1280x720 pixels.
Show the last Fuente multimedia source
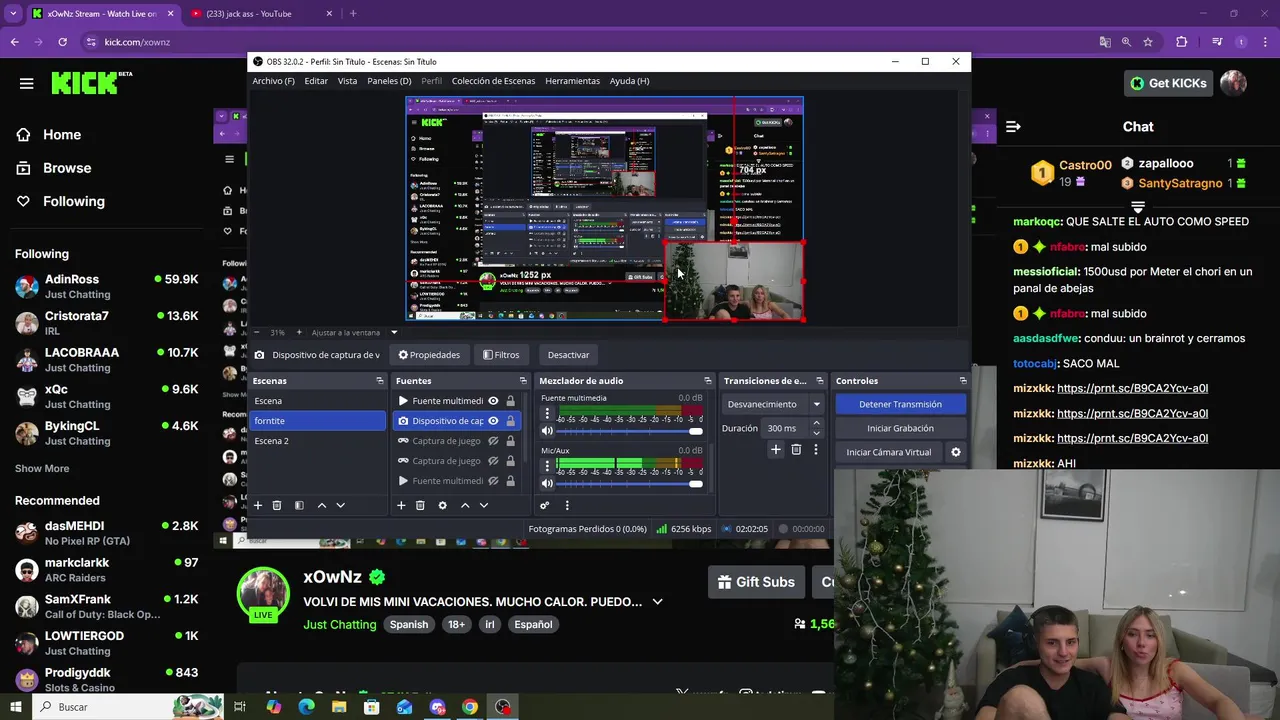coord(493,481)
